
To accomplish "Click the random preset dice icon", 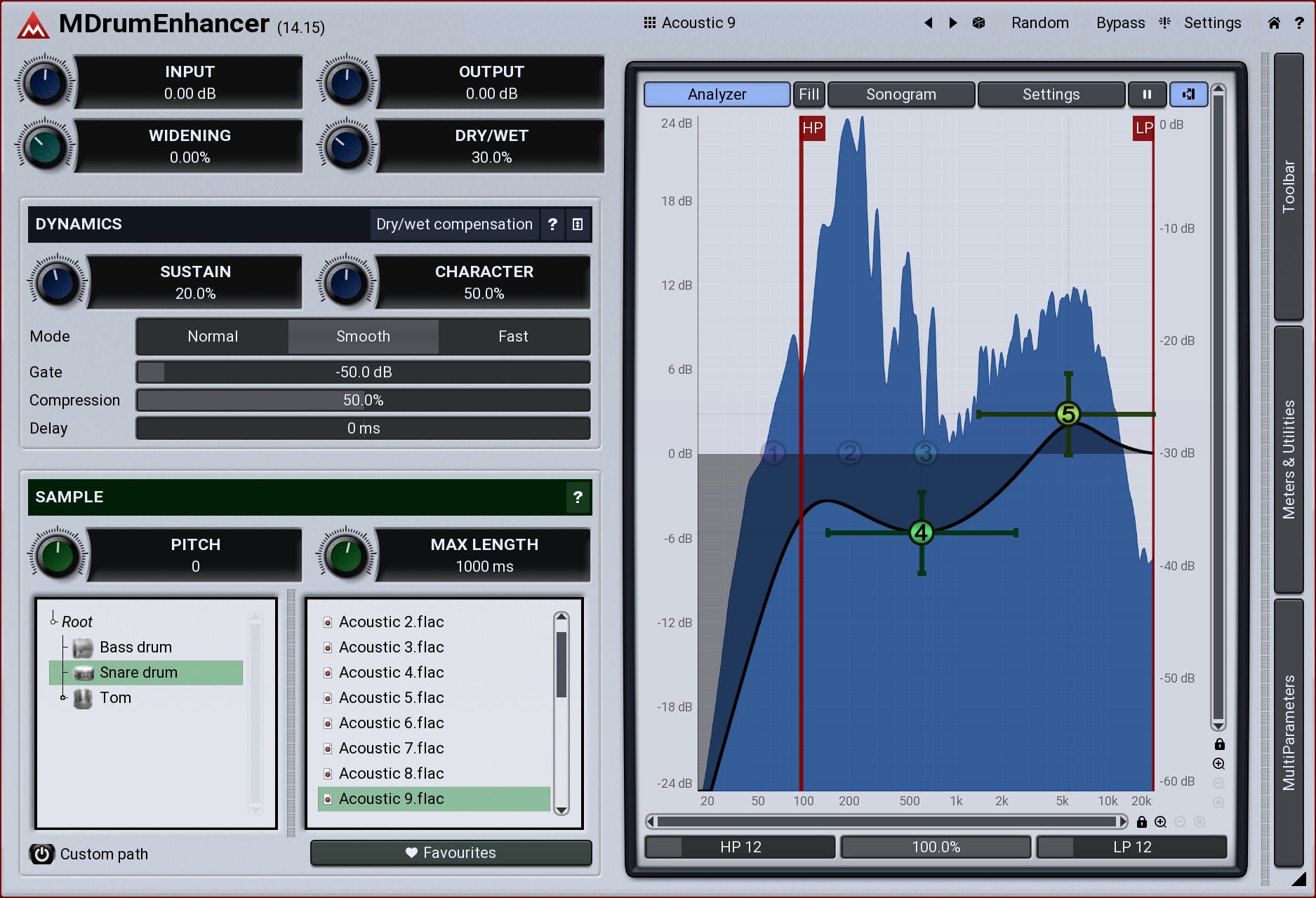I will point(978,23).
